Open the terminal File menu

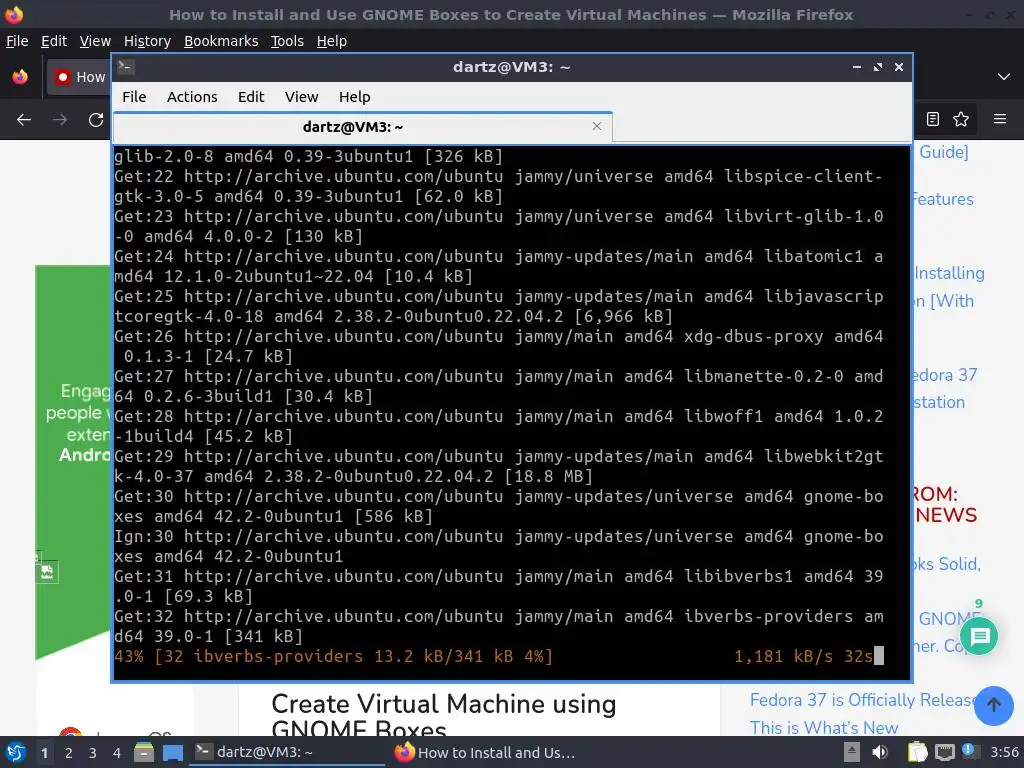(134, 97)
